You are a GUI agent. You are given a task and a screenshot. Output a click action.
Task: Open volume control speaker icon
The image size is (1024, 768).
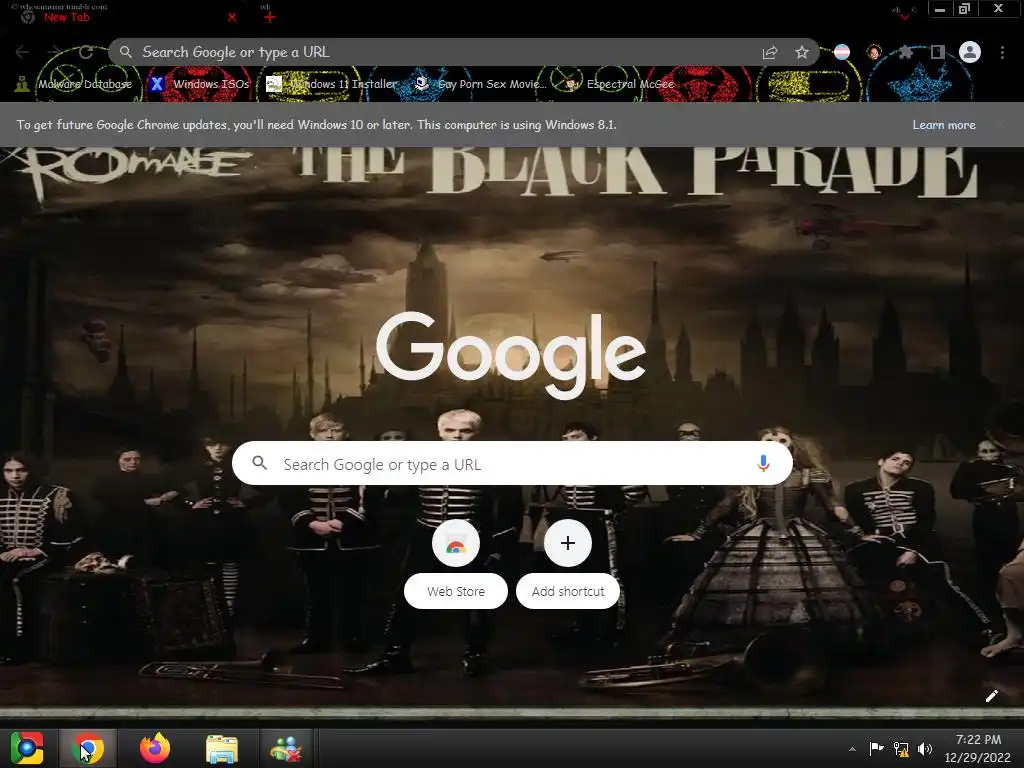point(925,749)
